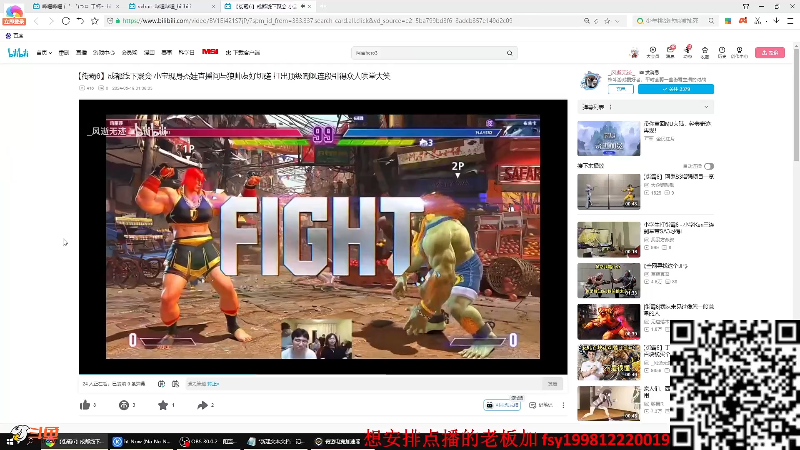Open the download client nav item
This screenshot has width=800, height=450.
(x=243, y=53)
